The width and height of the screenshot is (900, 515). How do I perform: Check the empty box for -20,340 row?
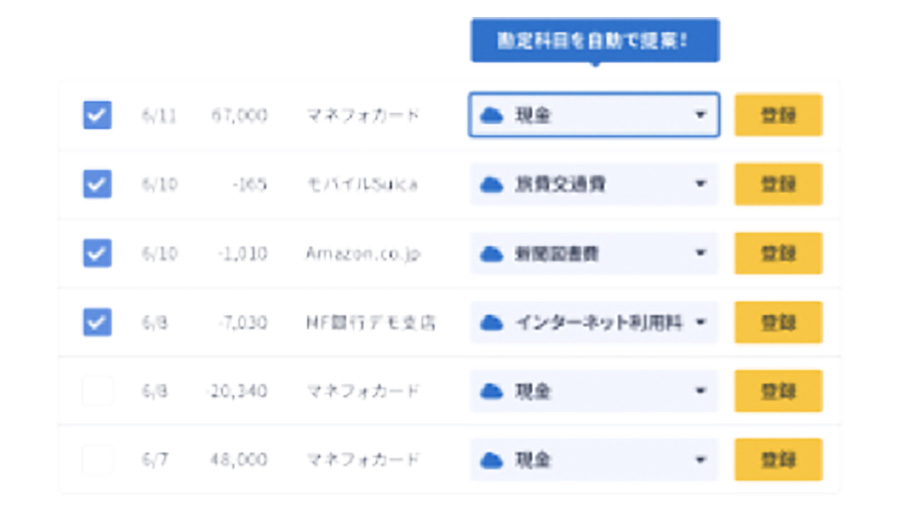(x=97, y=390)
